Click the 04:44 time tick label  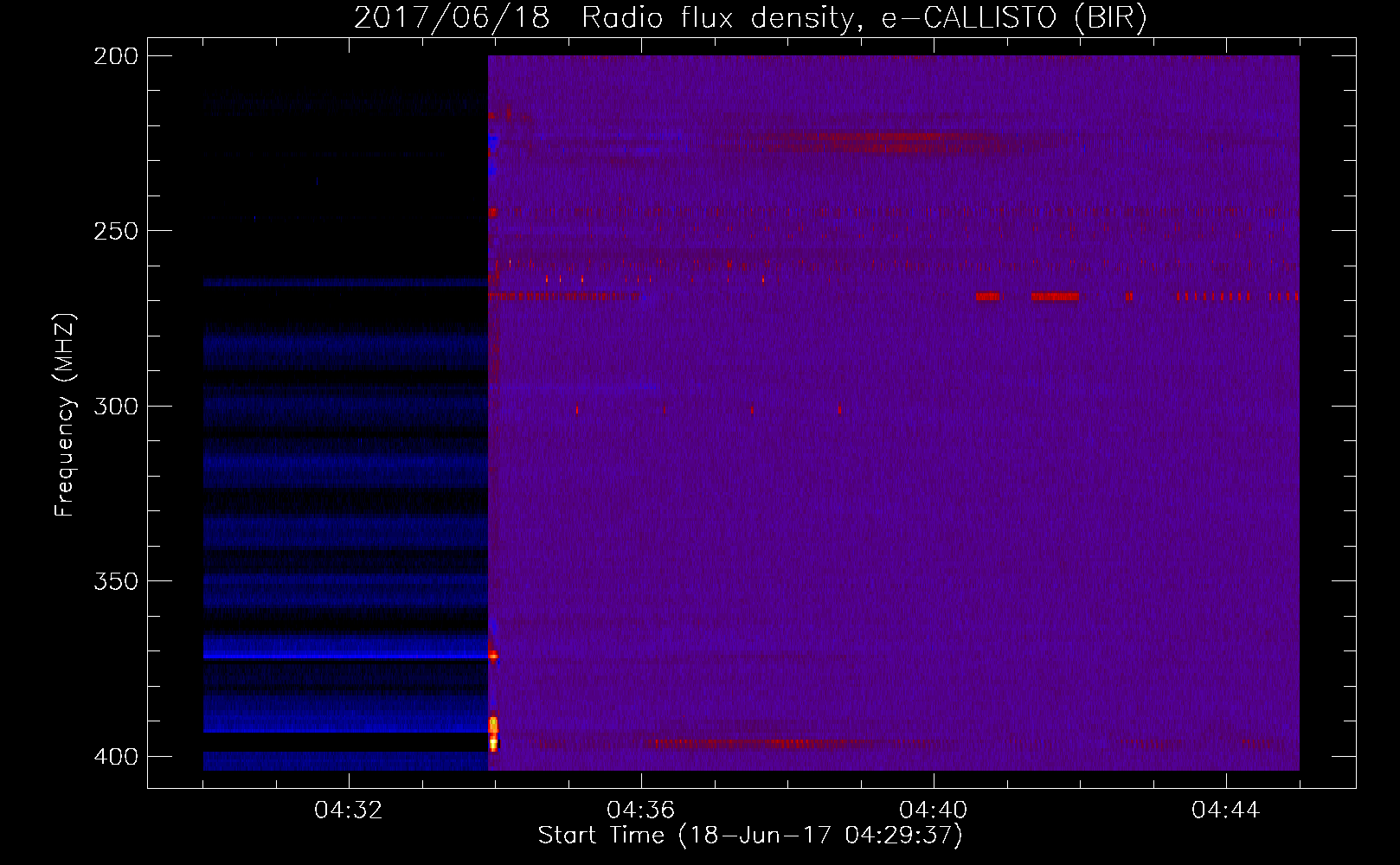pos(1226,811)
